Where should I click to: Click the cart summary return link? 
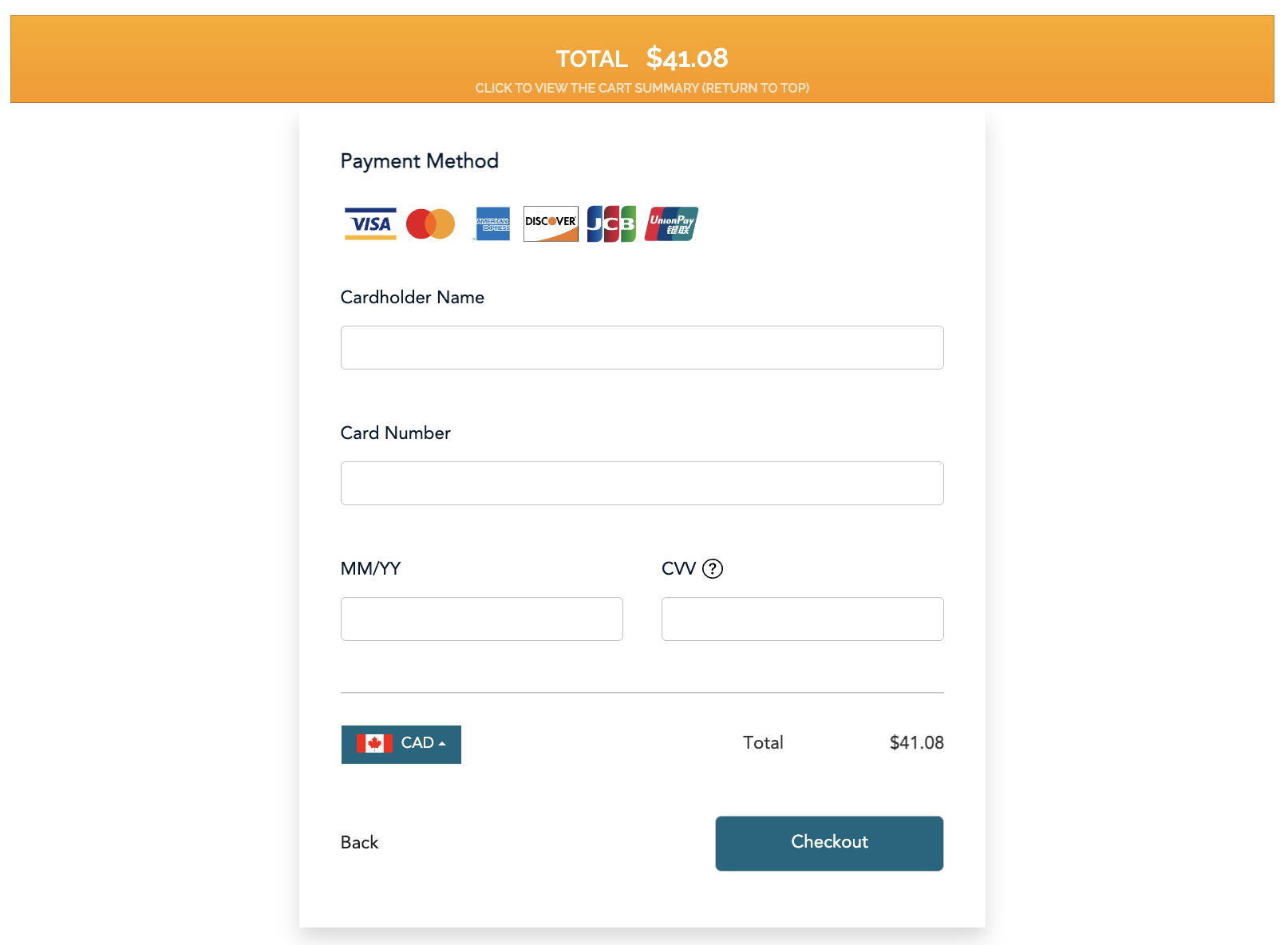(642, 88)
